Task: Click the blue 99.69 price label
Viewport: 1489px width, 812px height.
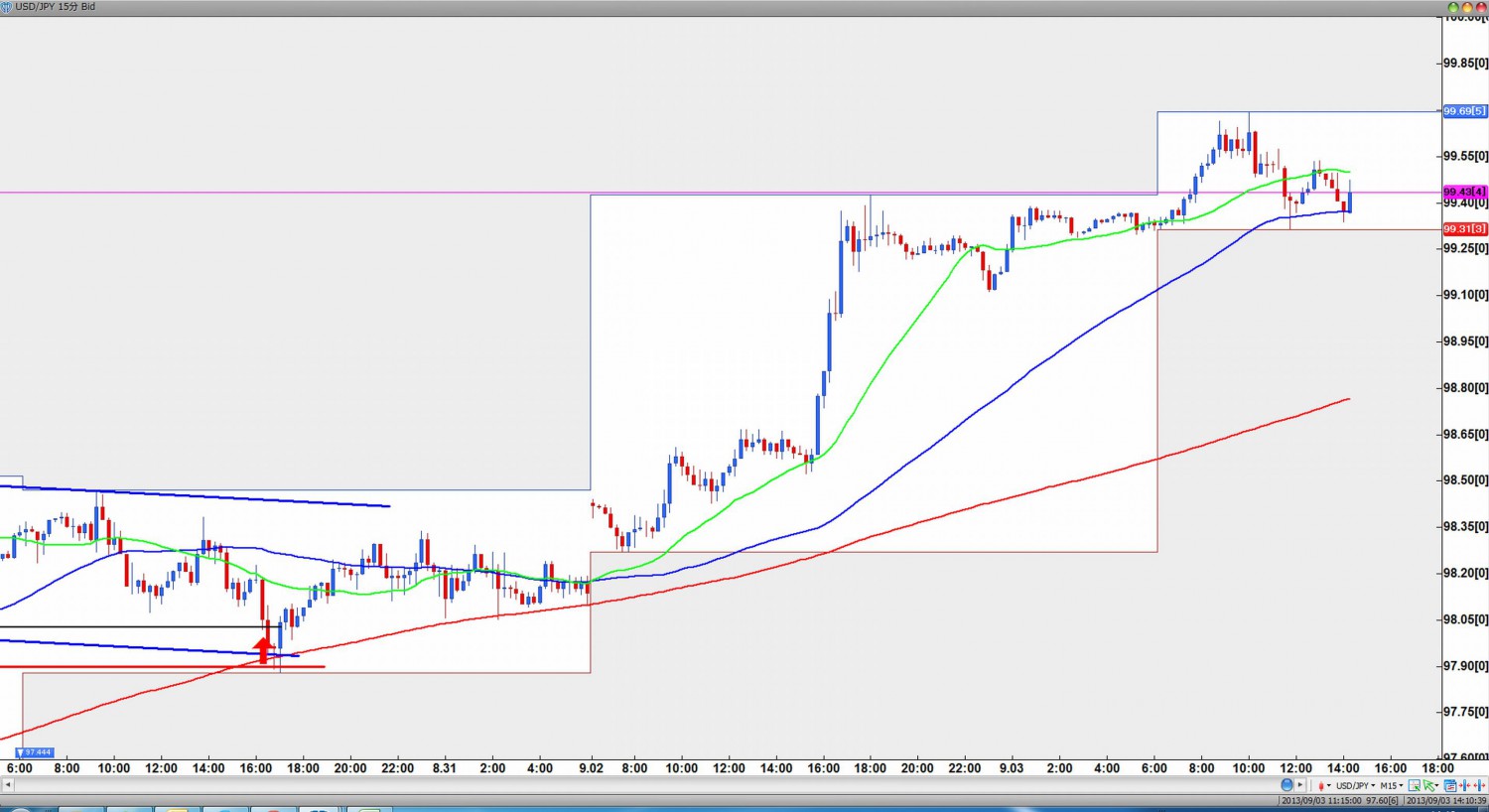Action: click(x=1464, y=111)
